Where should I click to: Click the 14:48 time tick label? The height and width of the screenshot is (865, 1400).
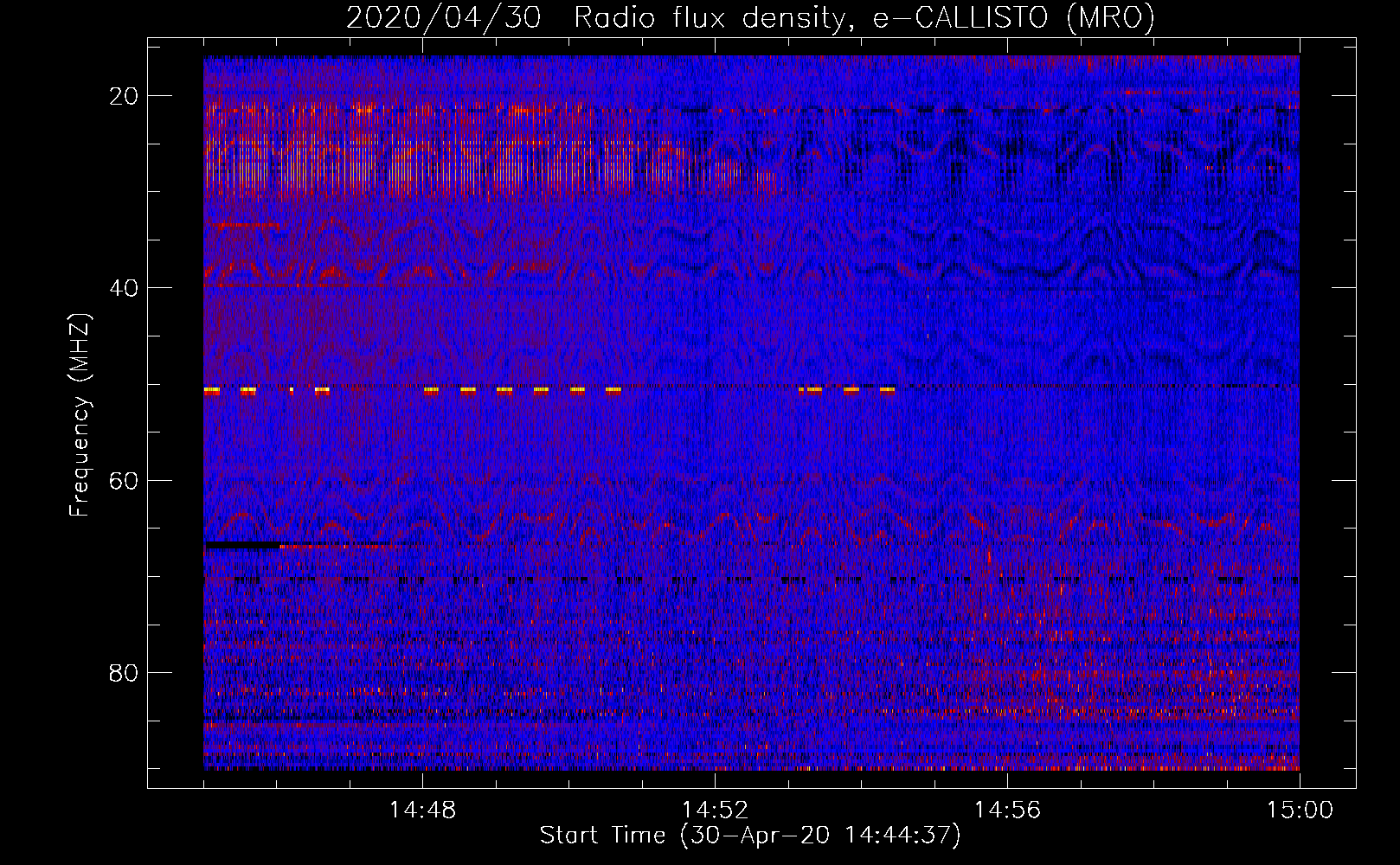(422, 811)
